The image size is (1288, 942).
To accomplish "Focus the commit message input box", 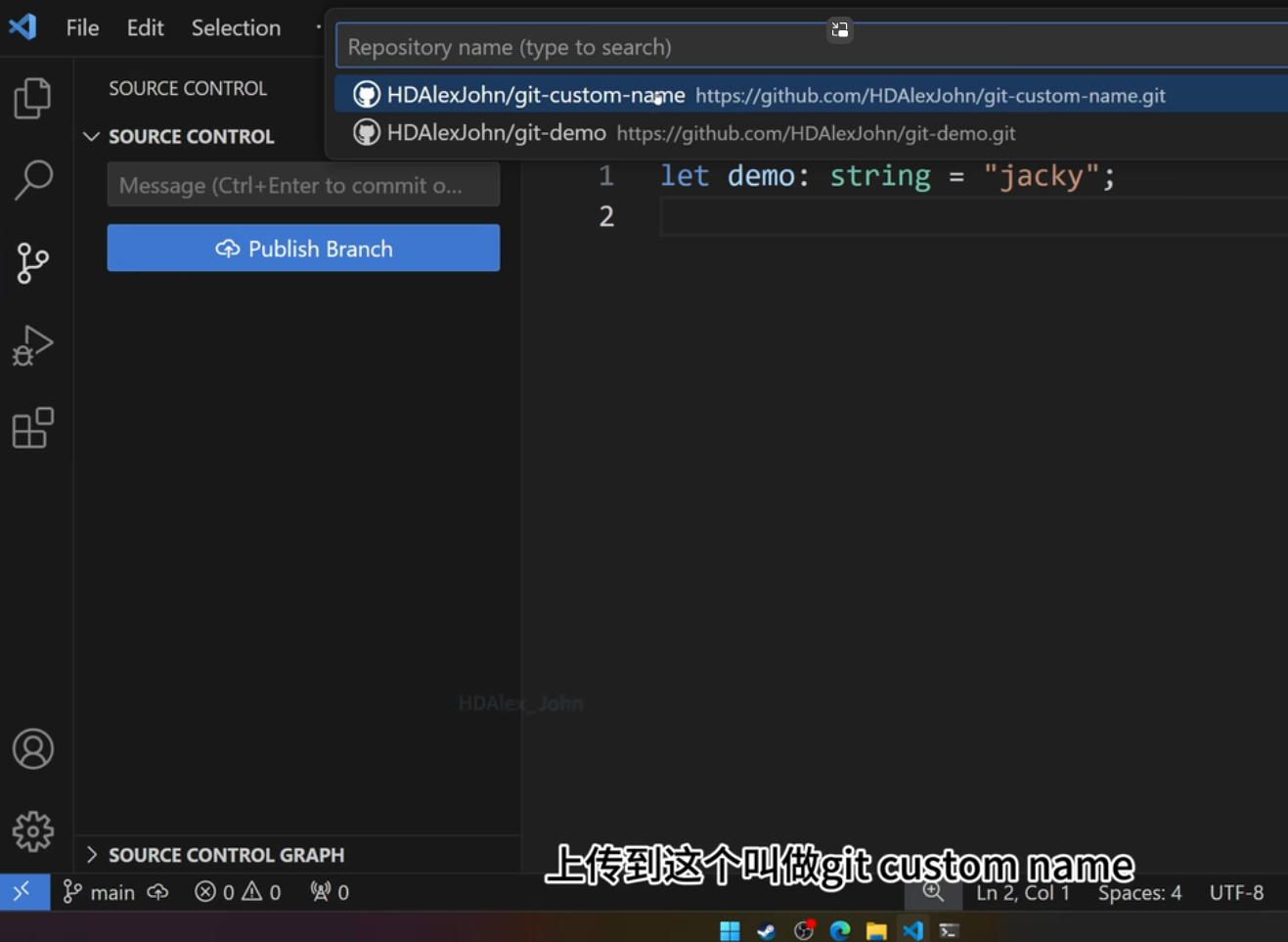I will coord(303,185).
